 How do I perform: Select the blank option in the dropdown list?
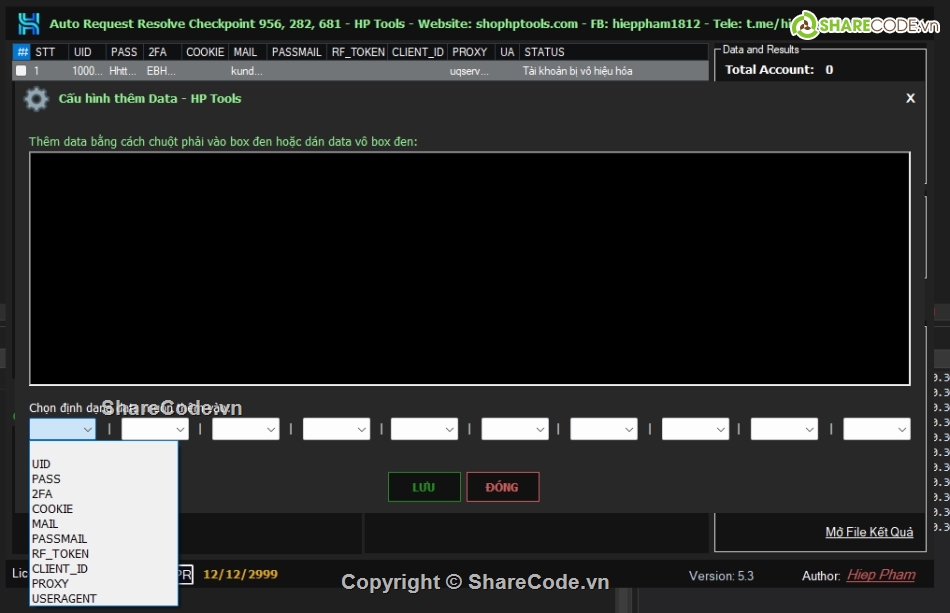[x=104, y=449]
